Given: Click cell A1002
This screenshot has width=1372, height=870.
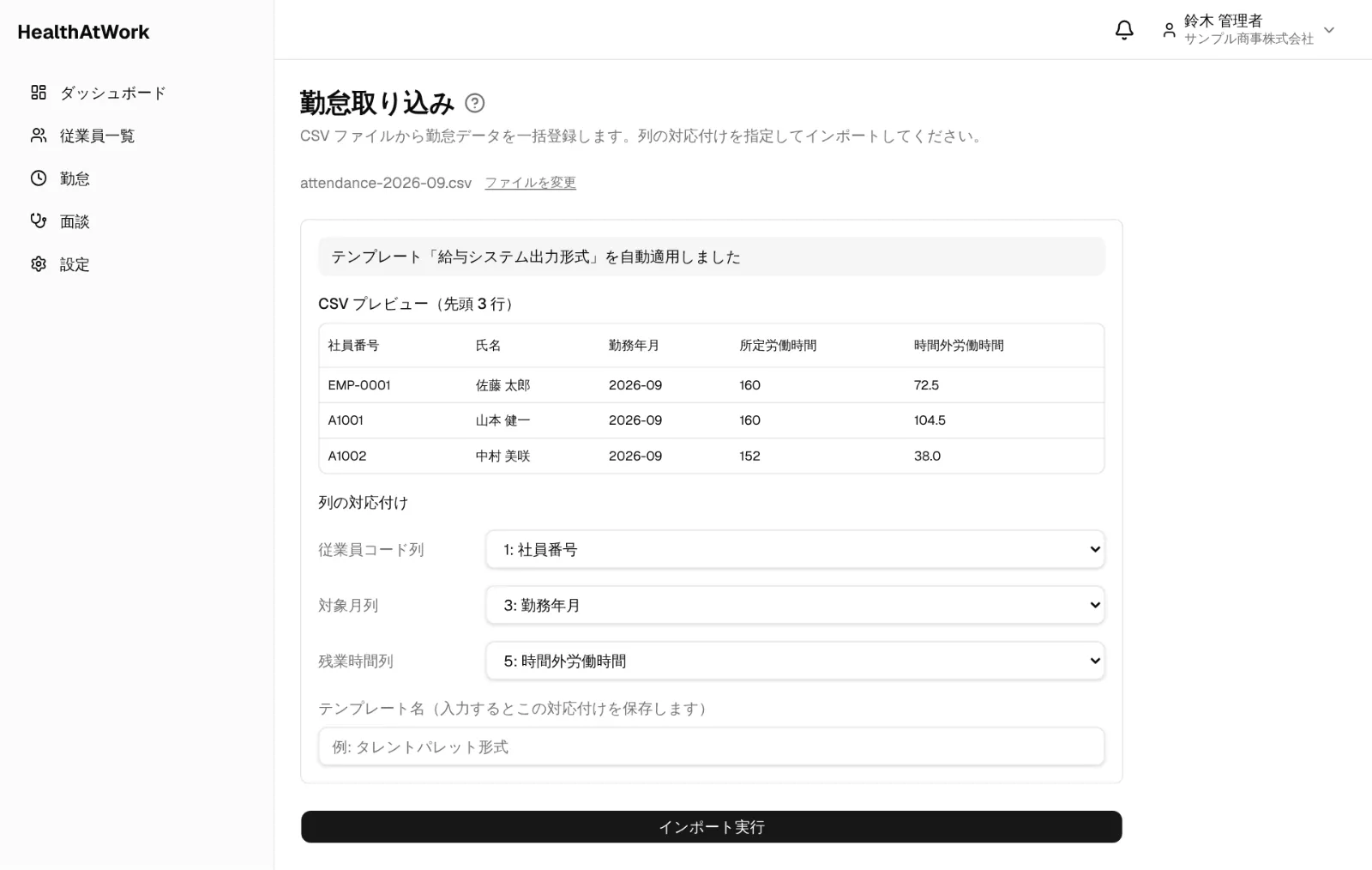Looking at the screenshot, I should coord(347,456).
